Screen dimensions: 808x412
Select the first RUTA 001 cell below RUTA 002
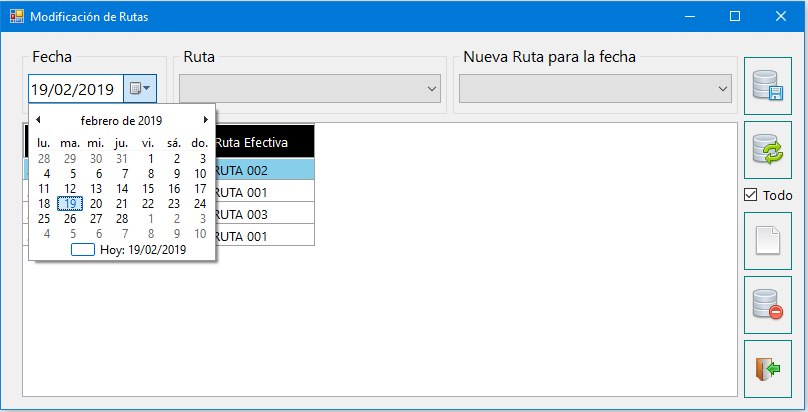click(265, 192)
